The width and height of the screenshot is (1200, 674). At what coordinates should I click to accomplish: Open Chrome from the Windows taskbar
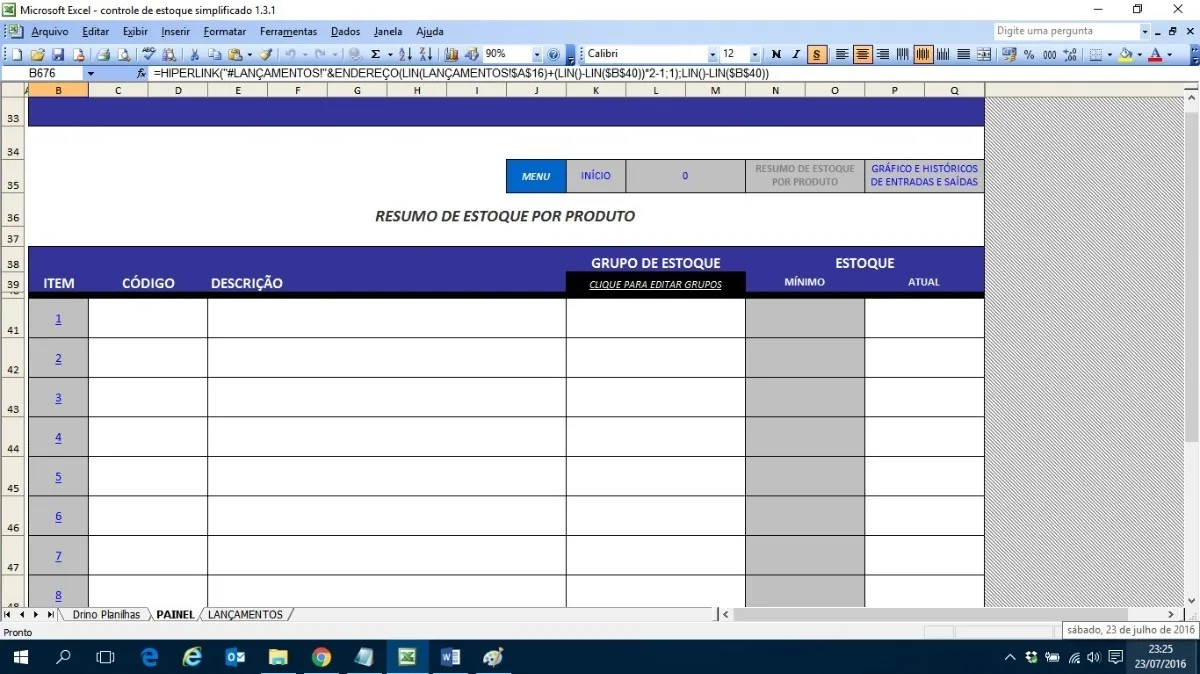pos(321,657)
